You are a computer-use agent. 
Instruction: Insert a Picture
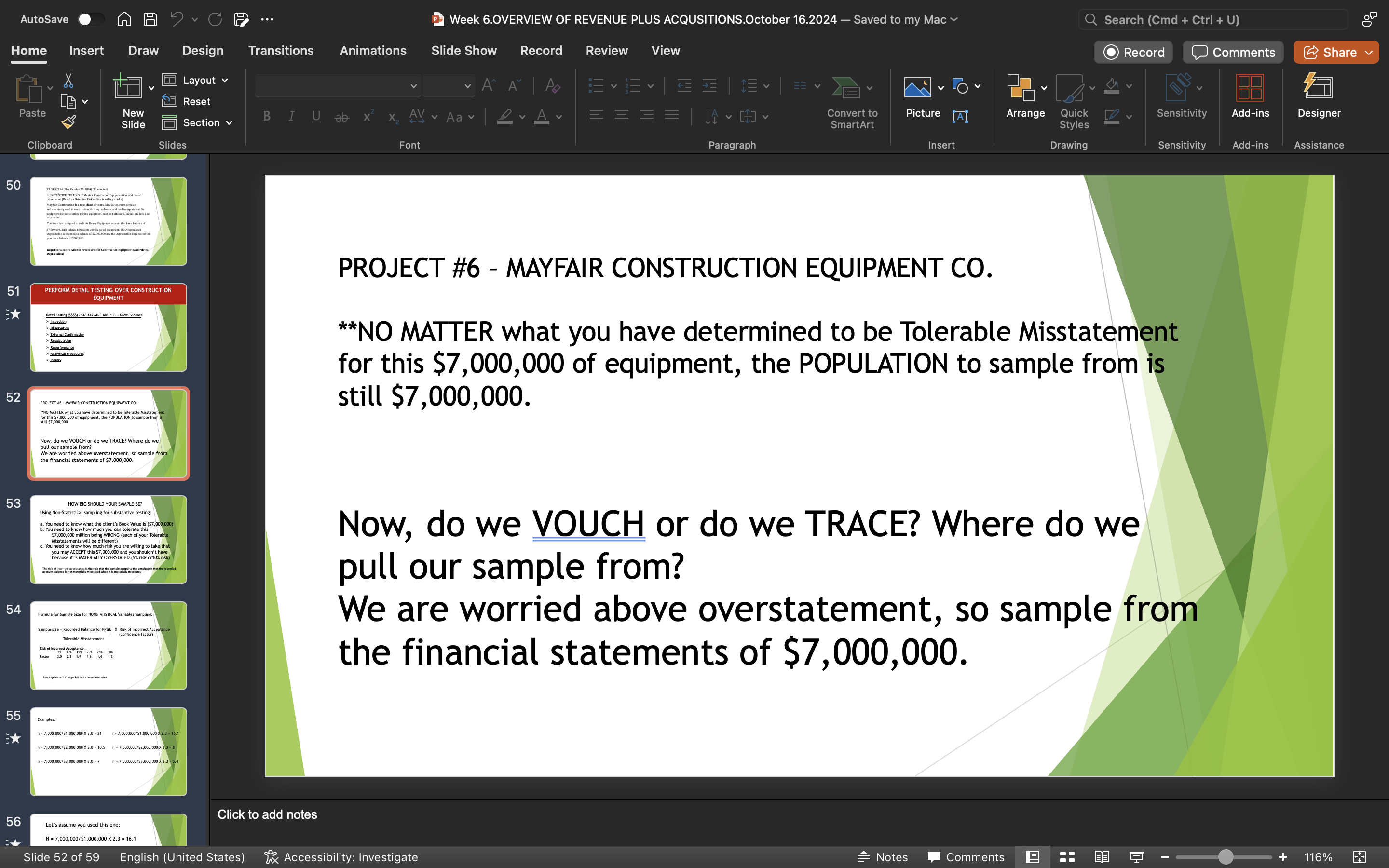tap(919, 87)
